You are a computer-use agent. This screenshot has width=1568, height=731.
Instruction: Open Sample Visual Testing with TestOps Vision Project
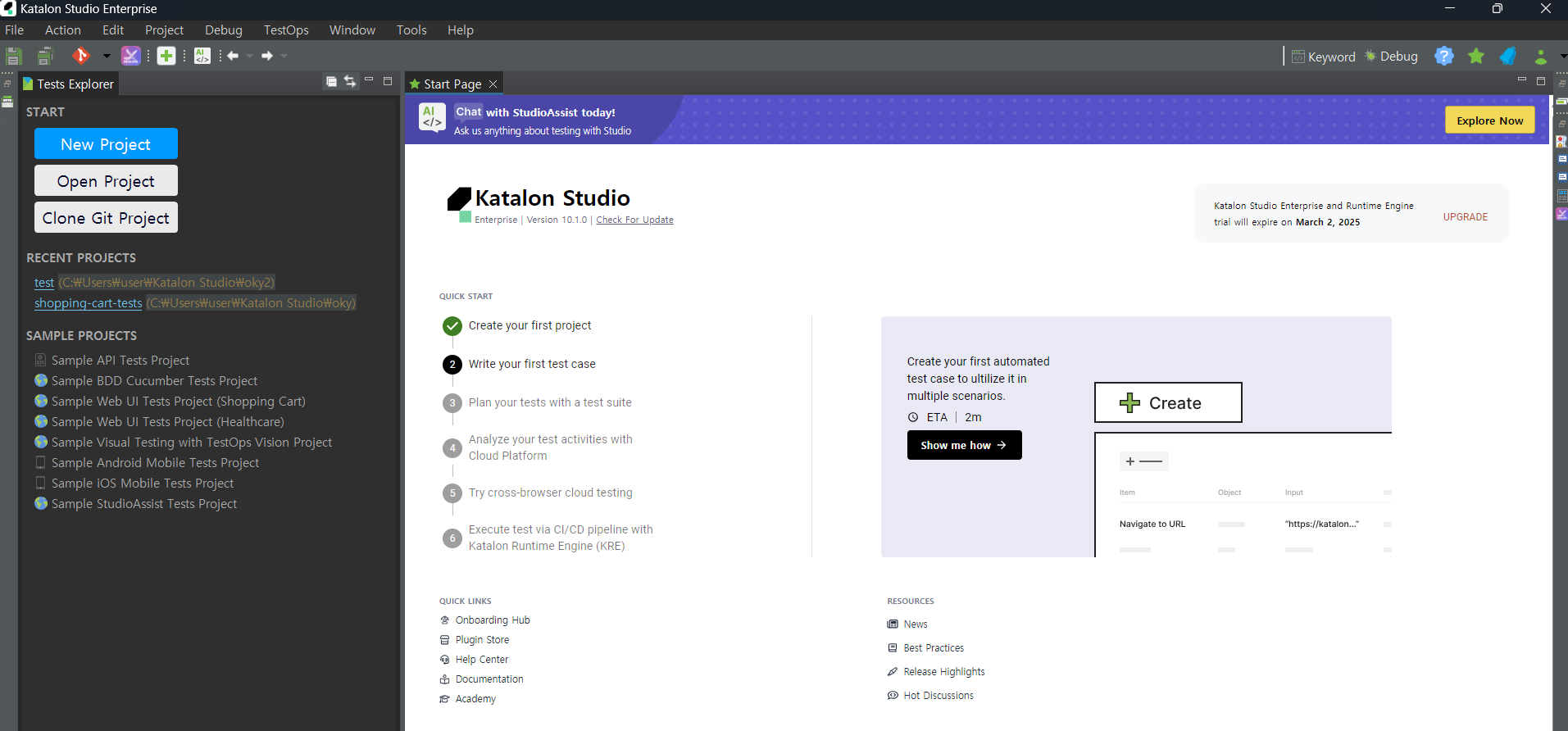(192, 442)
